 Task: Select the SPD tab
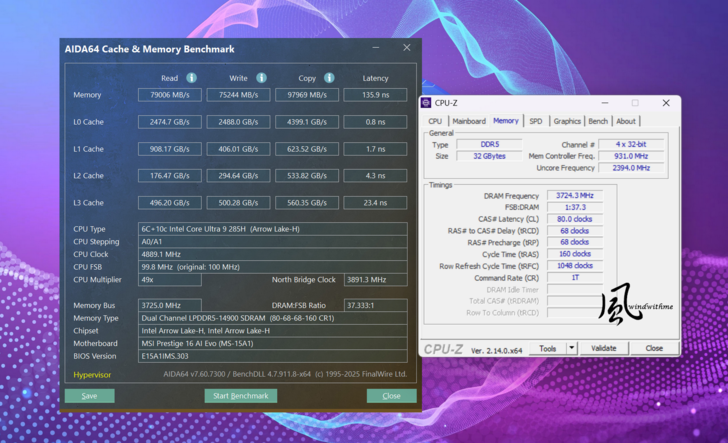point(536,121)
